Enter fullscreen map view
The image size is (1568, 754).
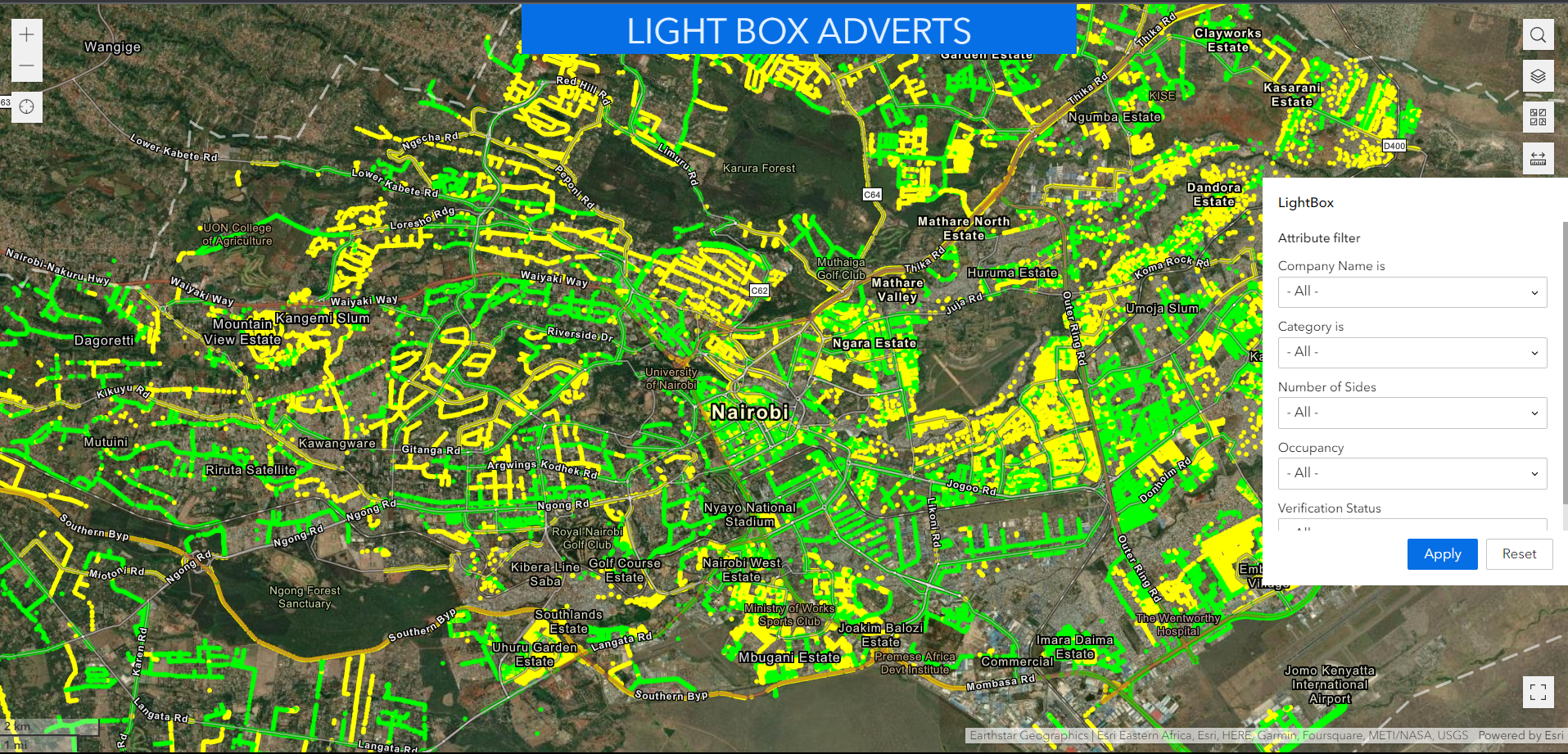coord(1538,692)
